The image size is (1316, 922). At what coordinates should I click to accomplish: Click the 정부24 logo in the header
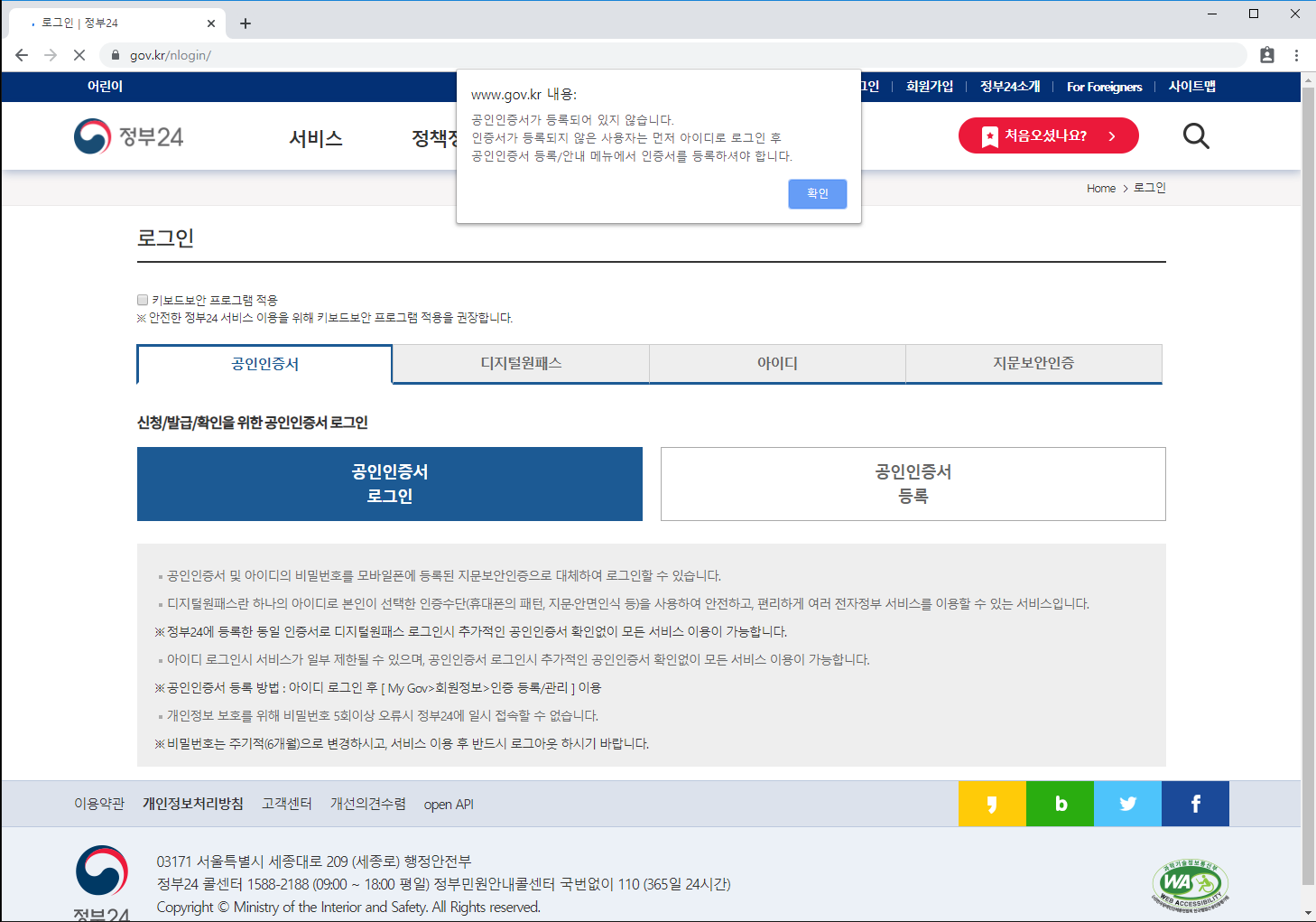(x=128, y=136)
